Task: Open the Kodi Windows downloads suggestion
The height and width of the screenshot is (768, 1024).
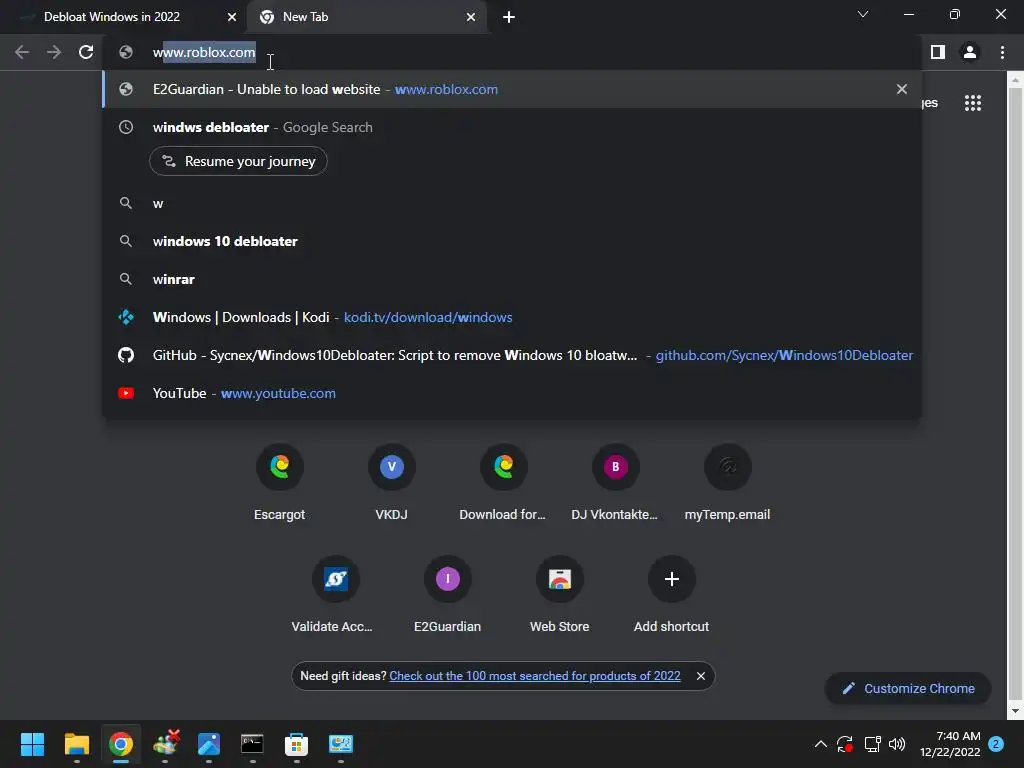Action: pos(512,317)
